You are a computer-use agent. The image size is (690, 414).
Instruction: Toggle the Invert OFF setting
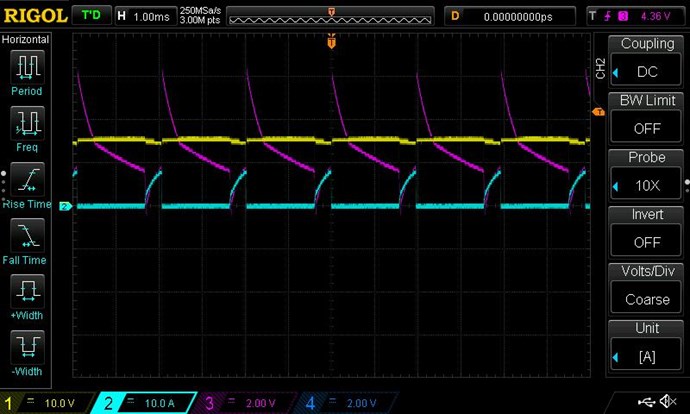pyautogui.click(x=646, y=242)
